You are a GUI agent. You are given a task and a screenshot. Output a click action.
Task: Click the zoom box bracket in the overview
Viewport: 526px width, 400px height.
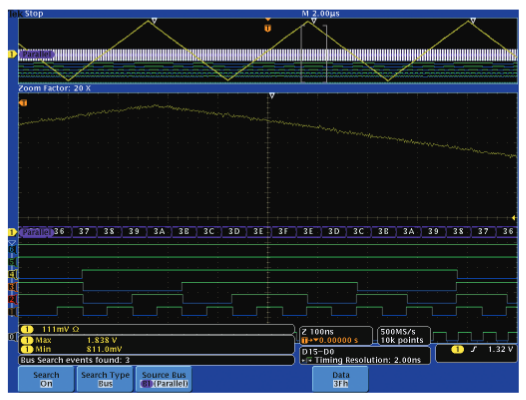pos(314,54)
